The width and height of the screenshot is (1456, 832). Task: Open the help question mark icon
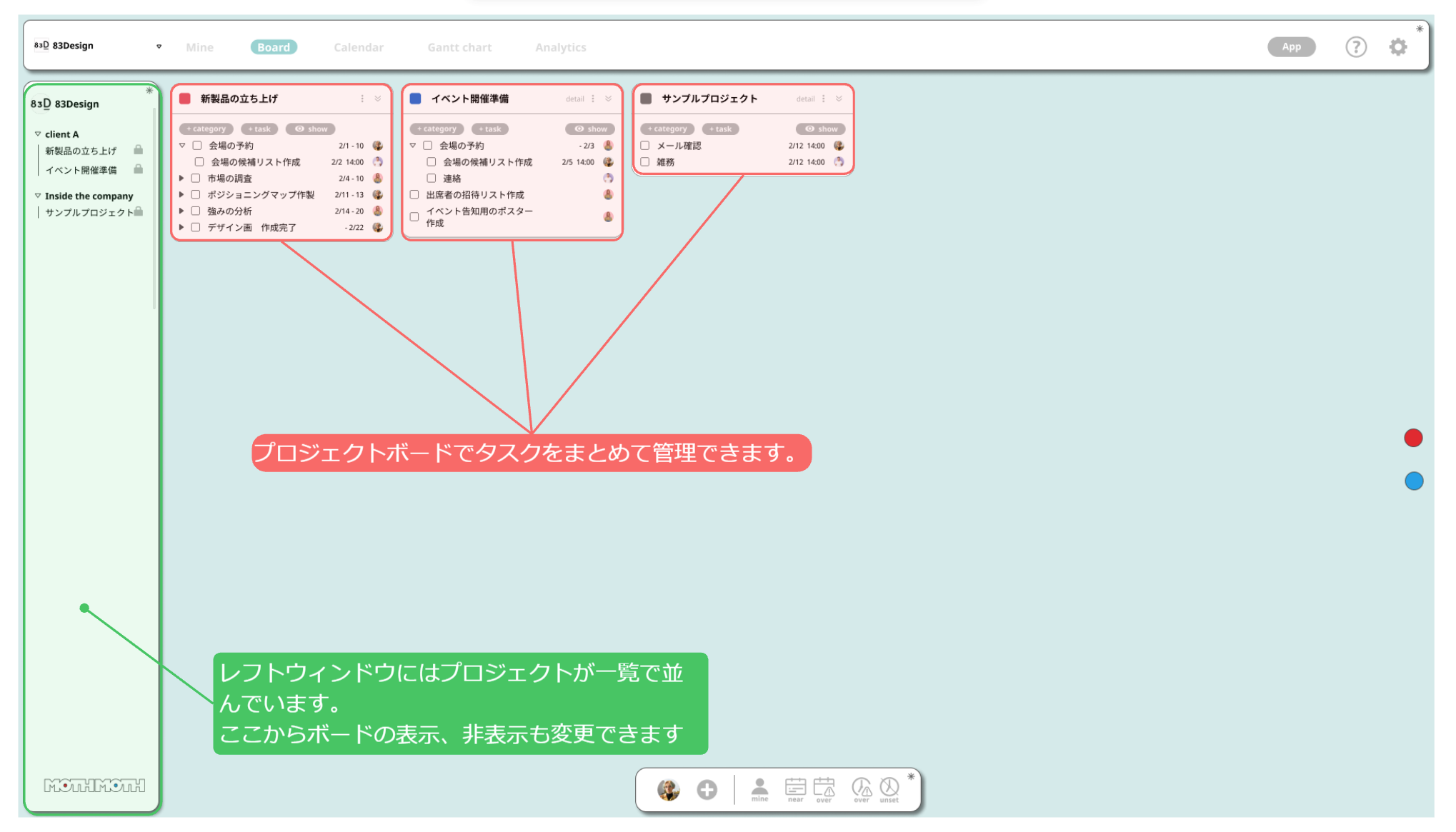[x=1355, y=47]
